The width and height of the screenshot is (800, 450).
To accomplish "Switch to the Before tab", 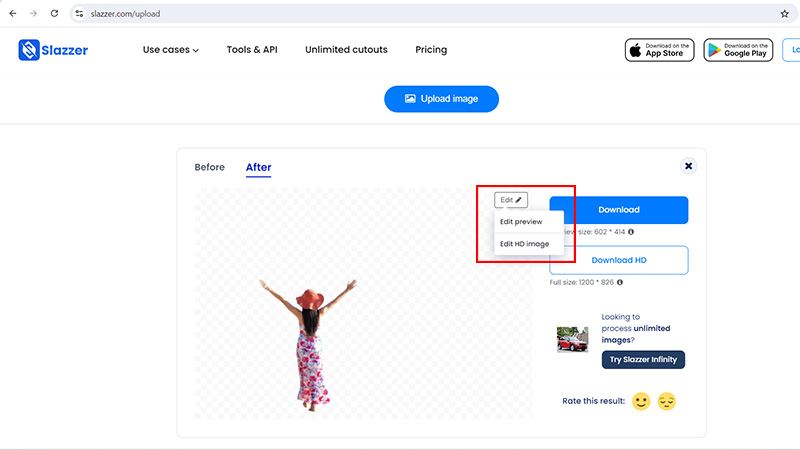I will pos(209,167).
